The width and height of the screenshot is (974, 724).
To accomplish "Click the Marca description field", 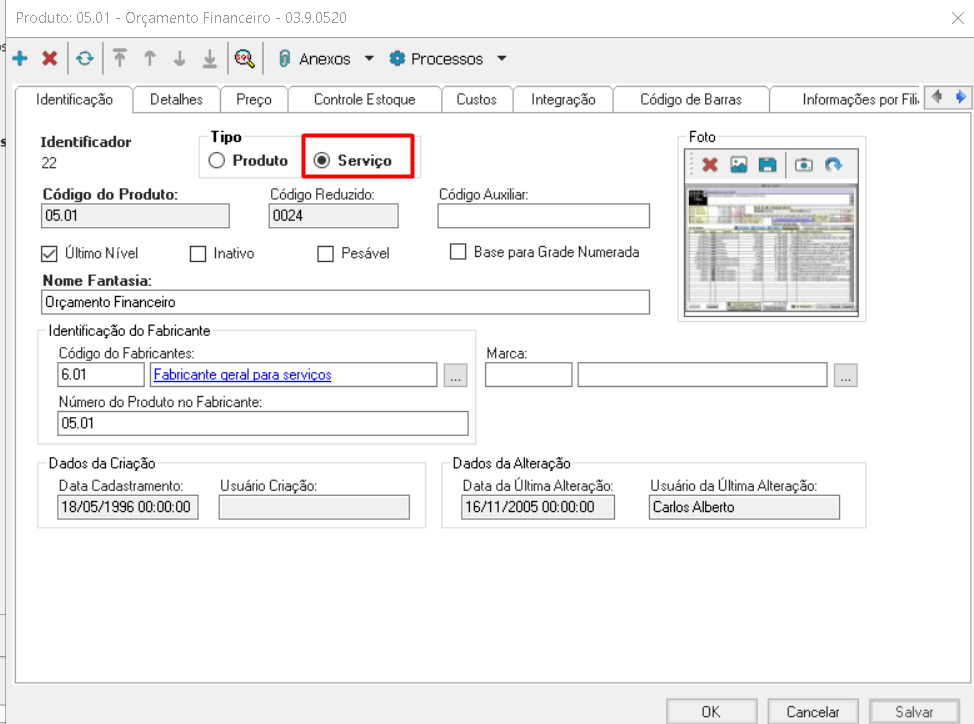I will point(703,375).
